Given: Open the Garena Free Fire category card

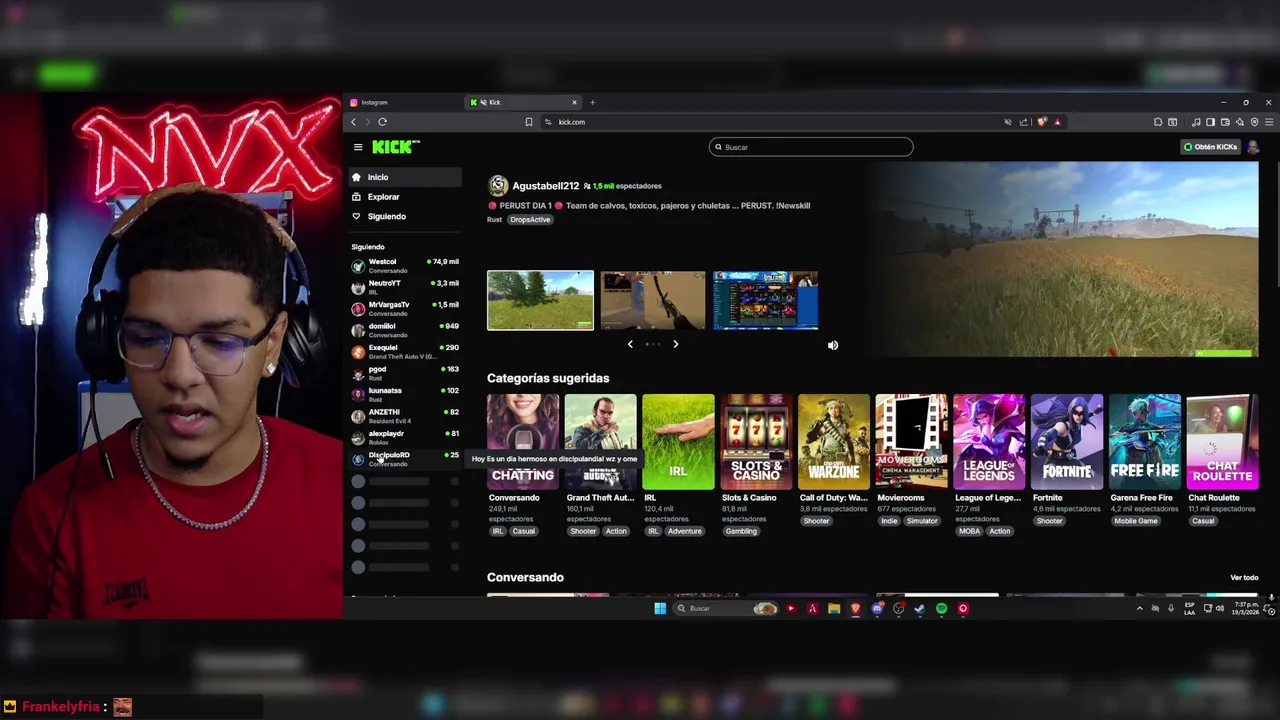Looking at the screenshot, I should pos(1145,442).
